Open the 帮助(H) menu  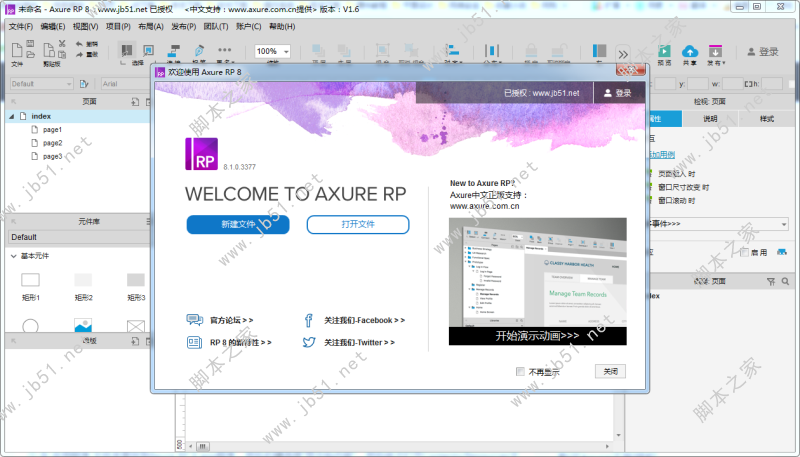click(x=282, y=27)
